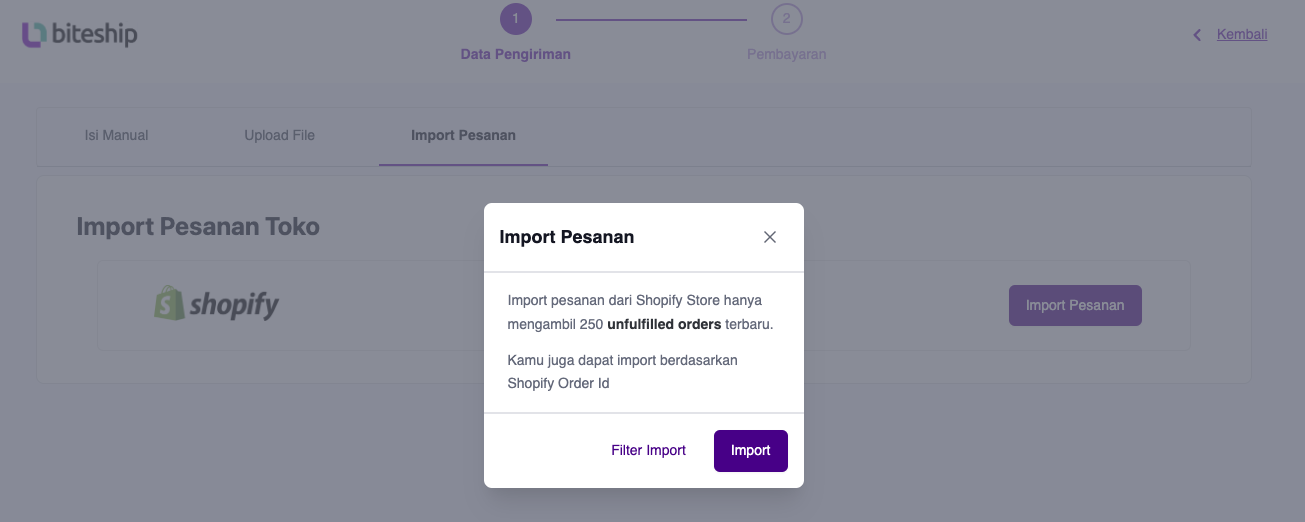Click the biteship logo icon
This screenshot has height=522, width=1305.
click(34, 35)
